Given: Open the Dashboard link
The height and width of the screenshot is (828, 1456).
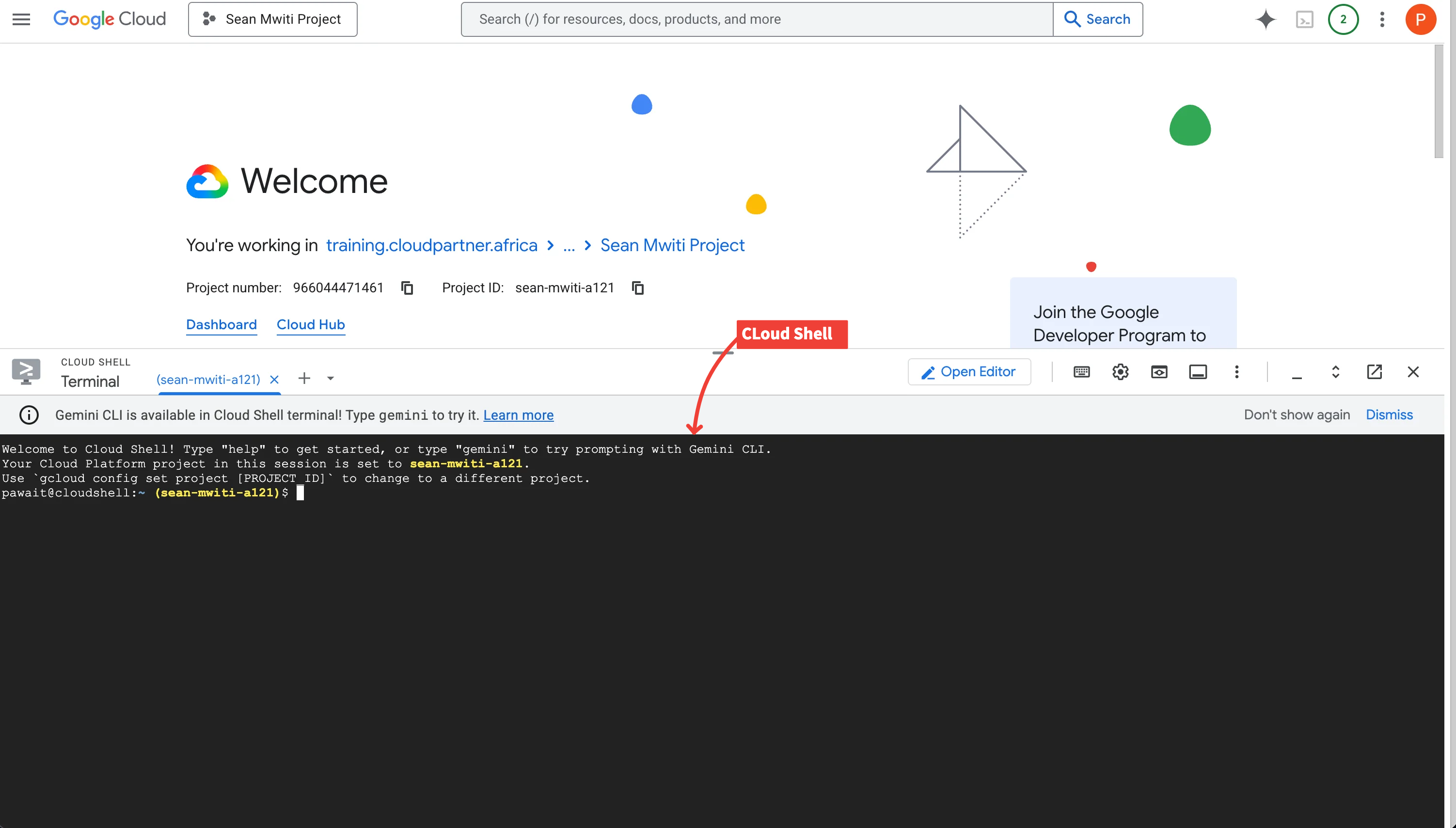Looking at the screenshot, I should click(221, 325).
